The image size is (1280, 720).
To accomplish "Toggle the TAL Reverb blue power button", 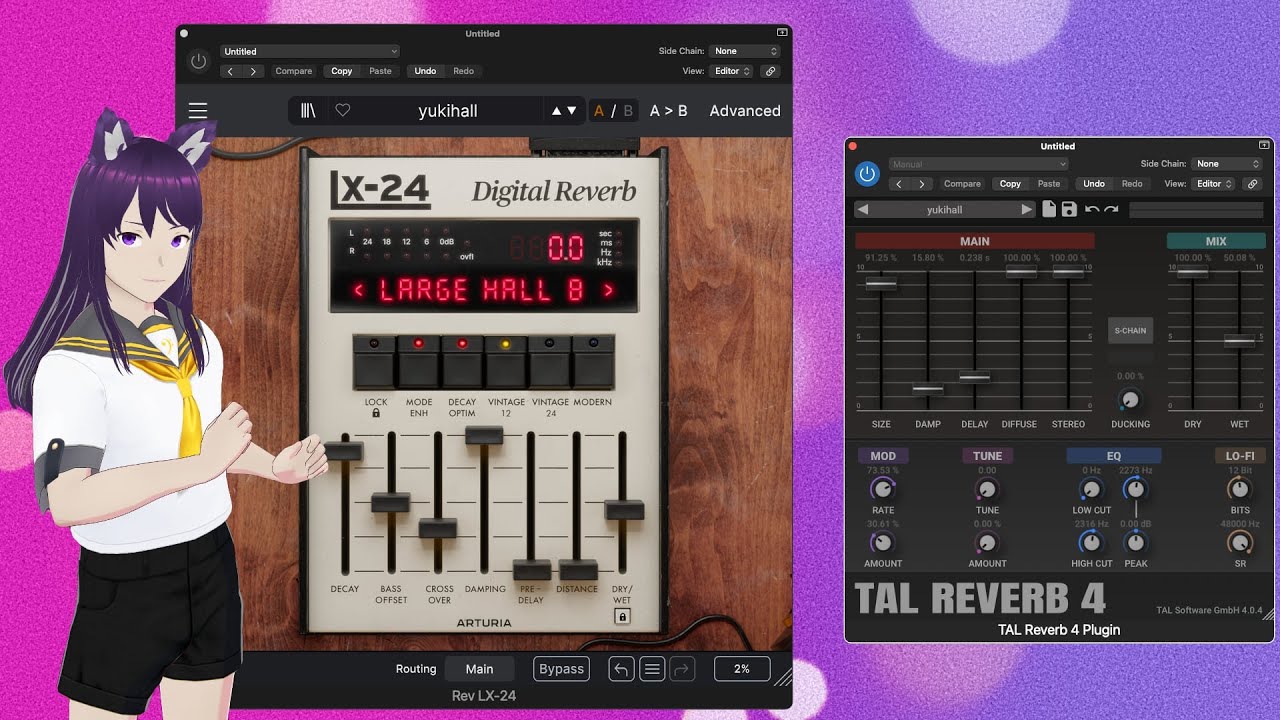I will [867, 174].
